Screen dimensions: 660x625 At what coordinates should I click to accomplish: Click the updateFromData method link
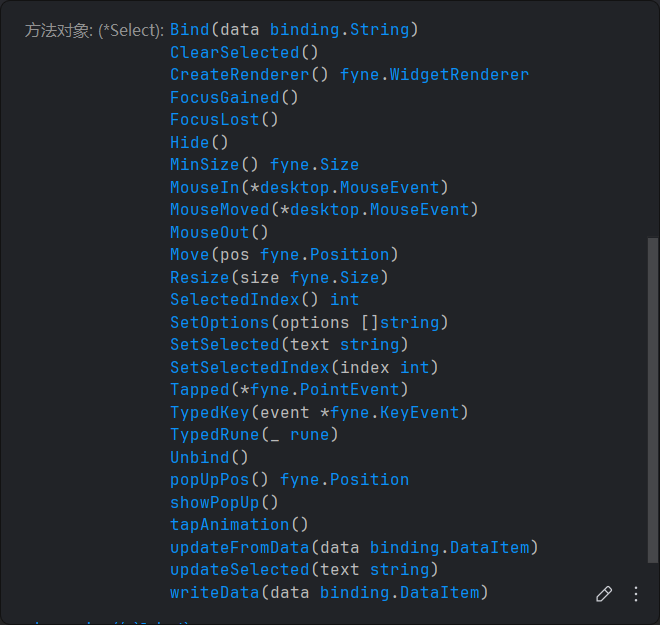[x=239, y=547]
